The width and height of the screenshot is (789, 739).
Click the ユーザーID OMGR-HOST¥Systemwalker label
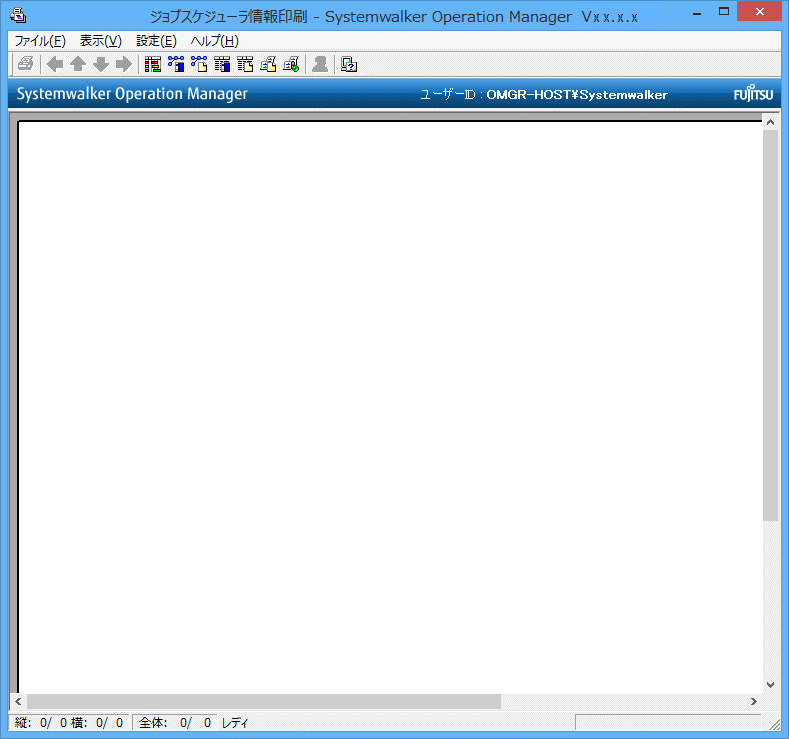[544, 95]
